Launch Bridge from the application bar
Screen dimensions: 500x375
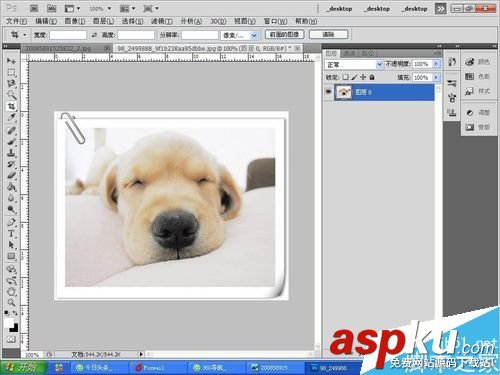tap(34, 8)
